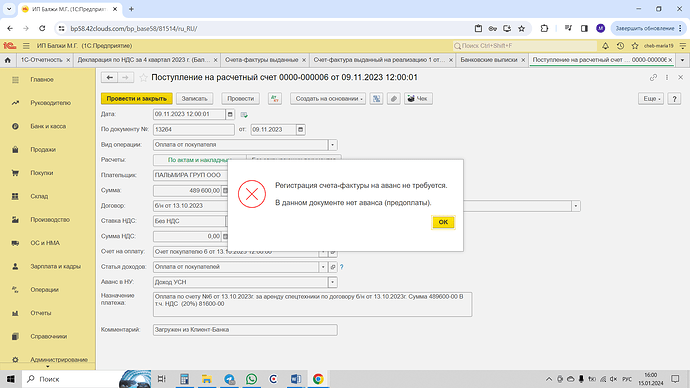Viewport: 690px width, 388px height.
Task: Open the hamburger functions menu beside 1C logo
Action: 26,46
